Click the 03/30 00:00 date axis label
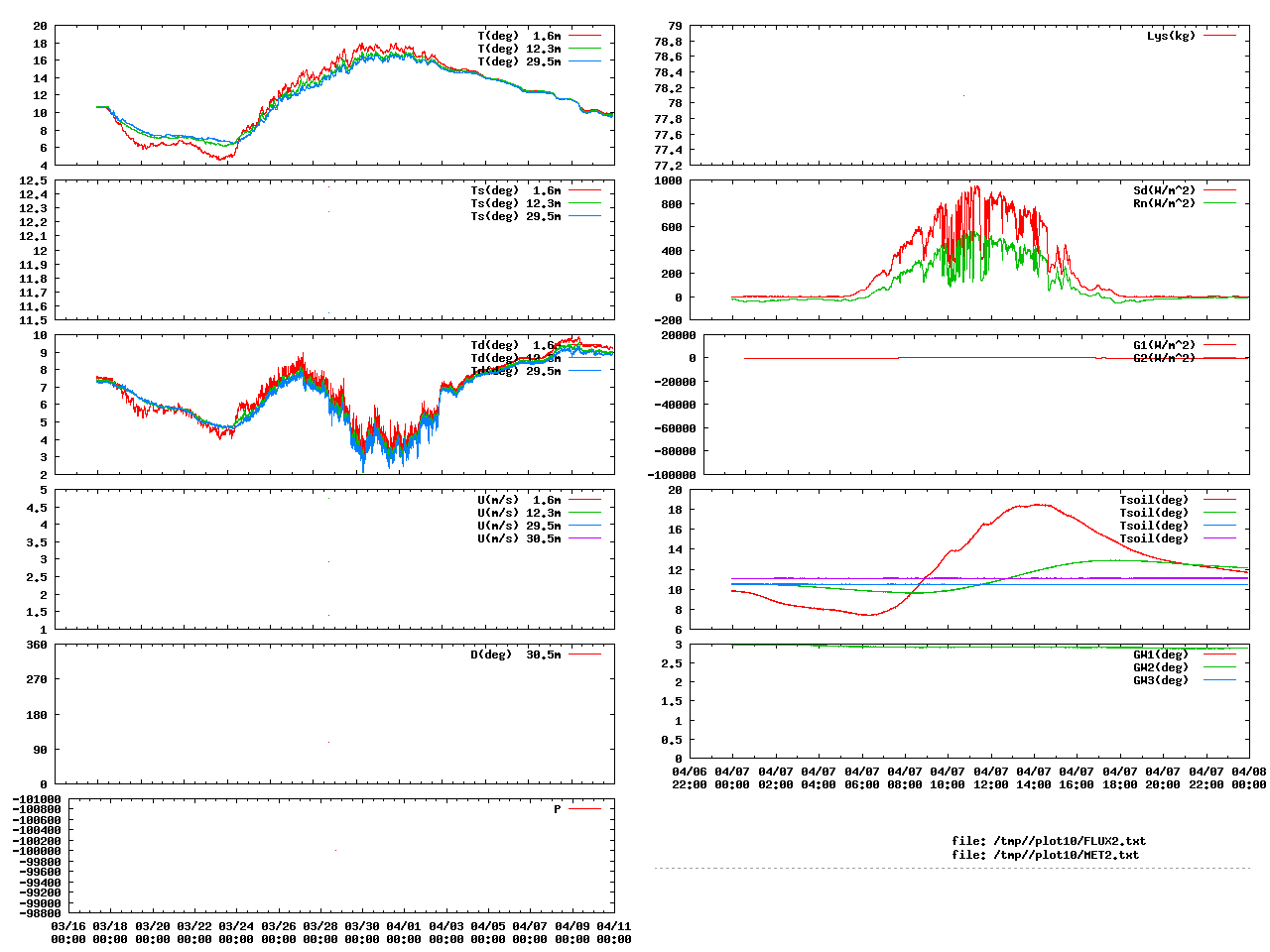Image resolution: width=1270 pixels, height=952 pixels. 361,932
